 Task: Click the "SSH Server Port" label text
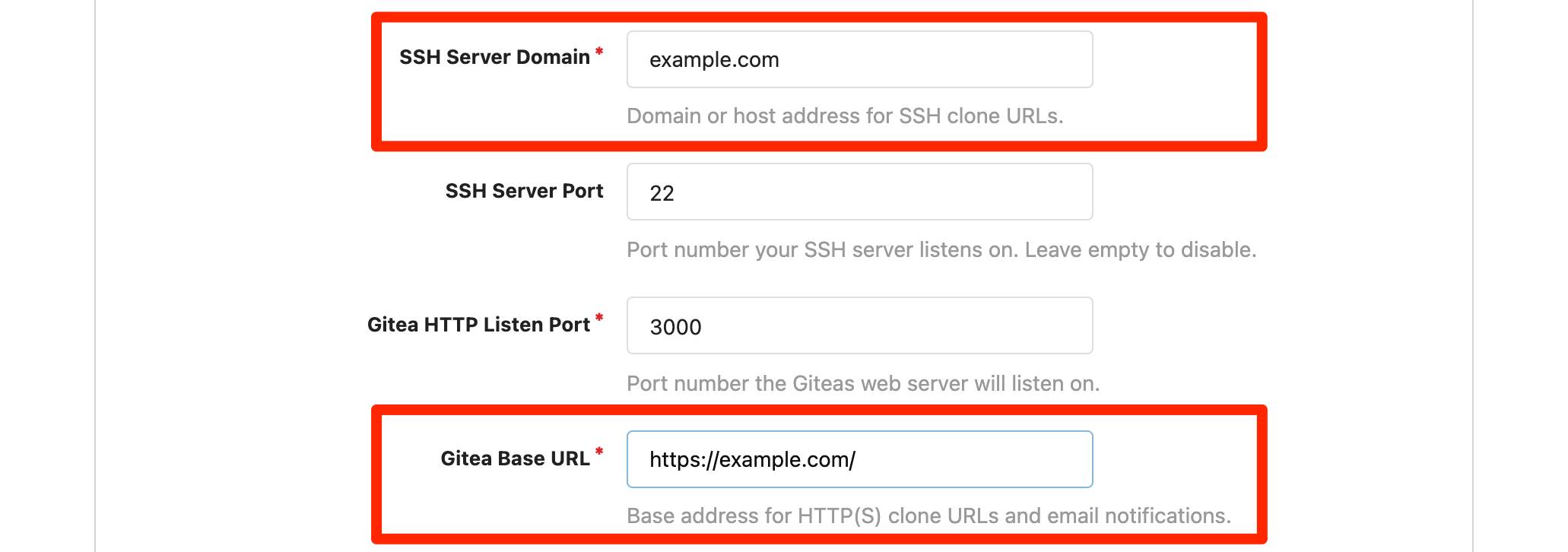(x=524, y=191)
